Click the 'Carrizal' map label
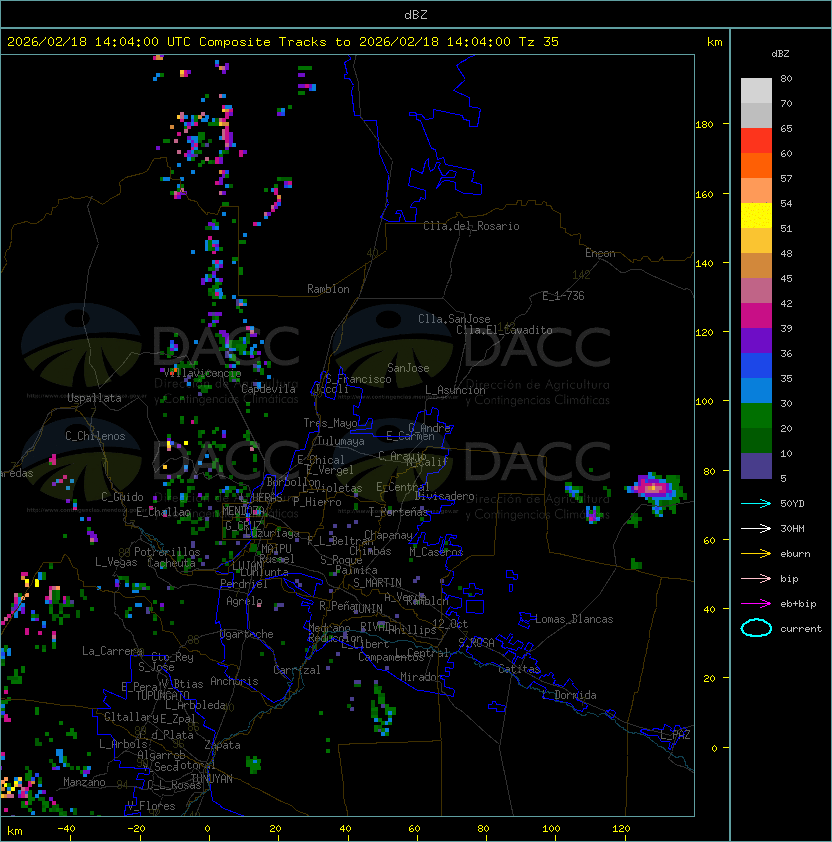The height and width of the screenshot is (842, 832). 297,670
